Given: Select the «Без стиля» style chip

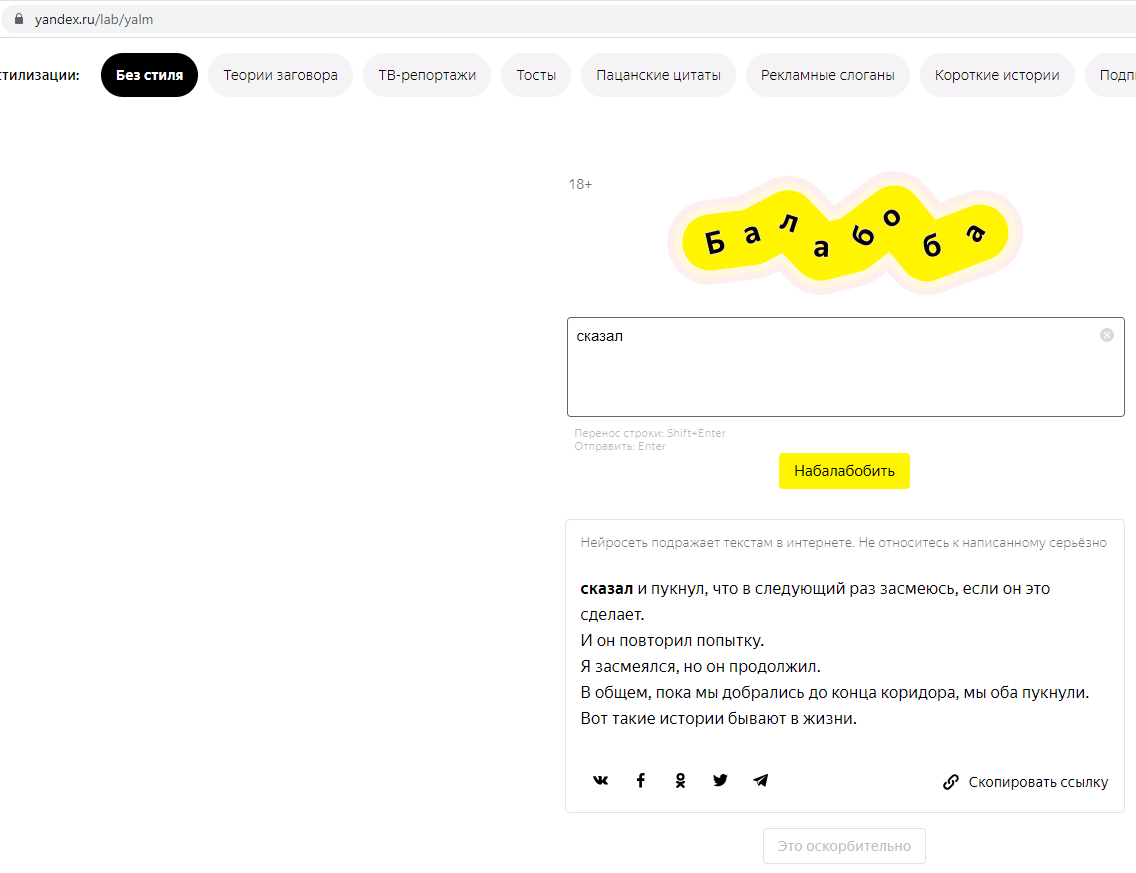Looking at the screenshot, I should point(149,75).
